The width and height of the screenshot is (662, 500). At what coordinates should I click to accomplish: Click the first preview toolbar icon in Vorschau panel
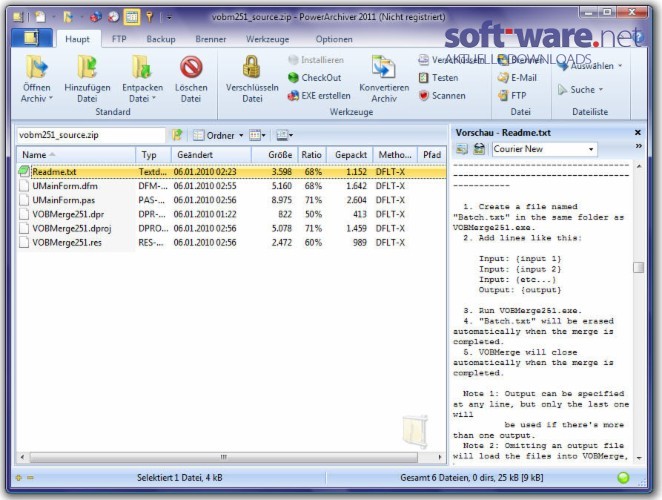pos(462,149)
